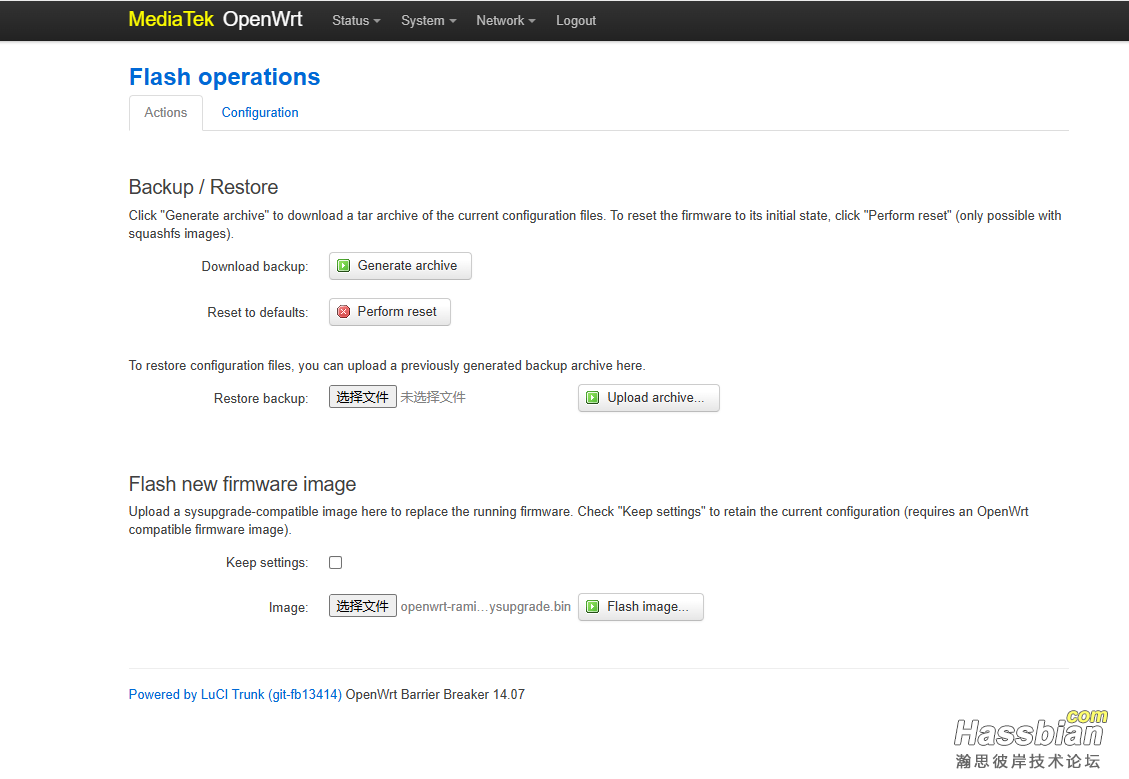Image resolution: width=1129 pixels, height=779 pixels.
Task: Click the green icon on Flash image
Action: click(x=593, y=607)
